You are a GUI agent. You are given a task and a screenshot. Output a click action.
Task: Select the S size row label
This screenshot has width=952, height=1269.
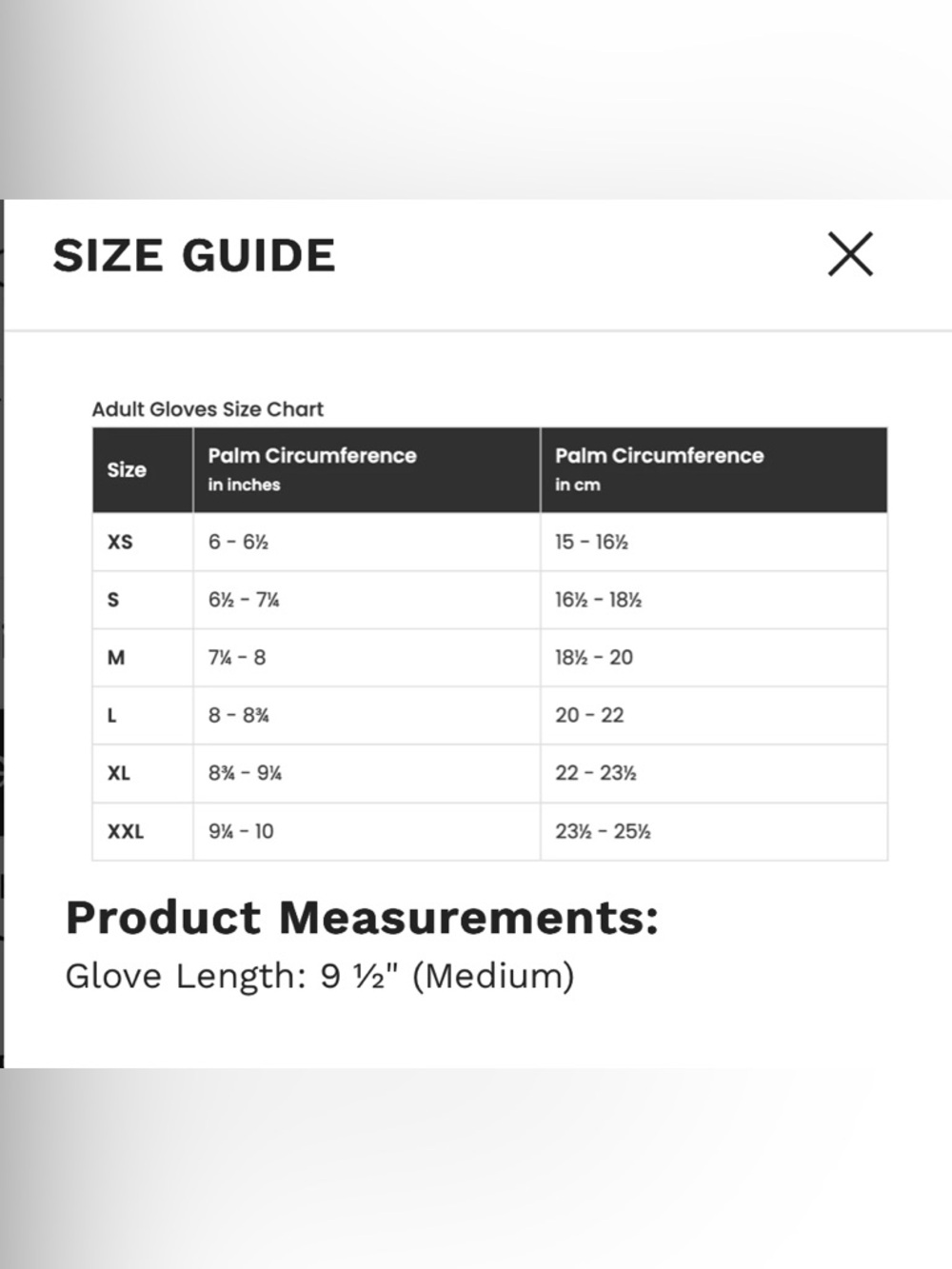pos(113,600)
